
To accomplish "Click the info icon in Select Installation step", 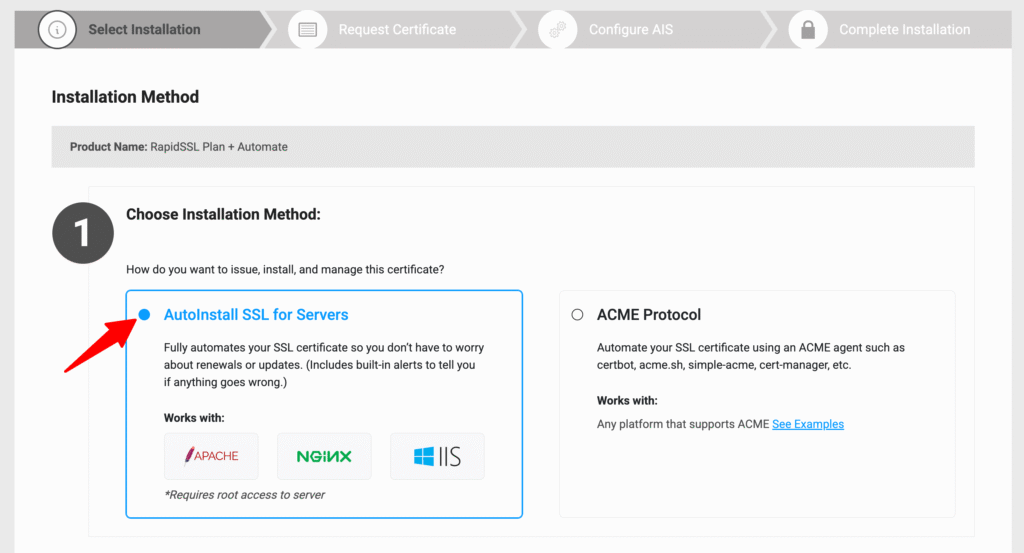I will click(x=57, y=29).
